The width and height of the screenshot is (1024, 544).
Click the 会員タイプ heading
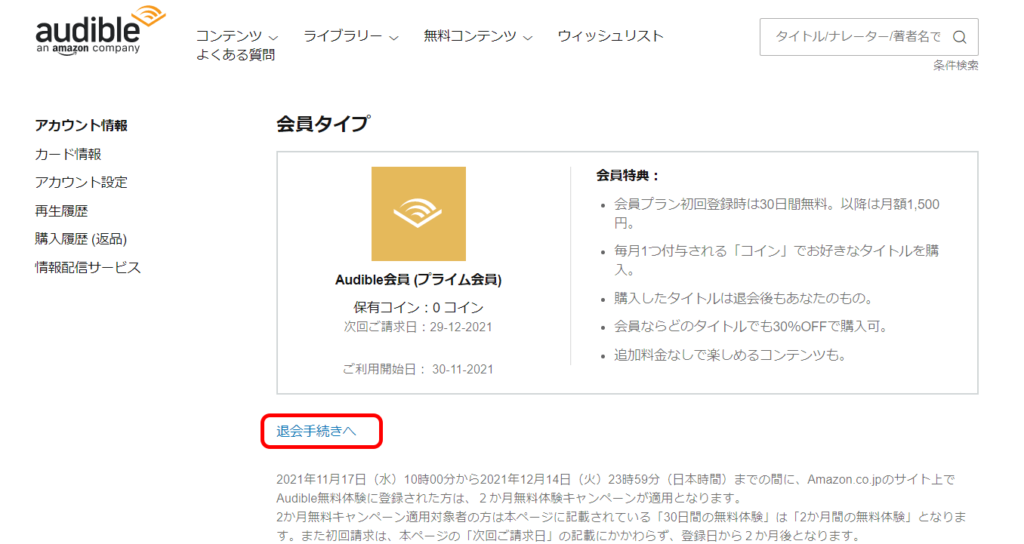coord(323,123)
